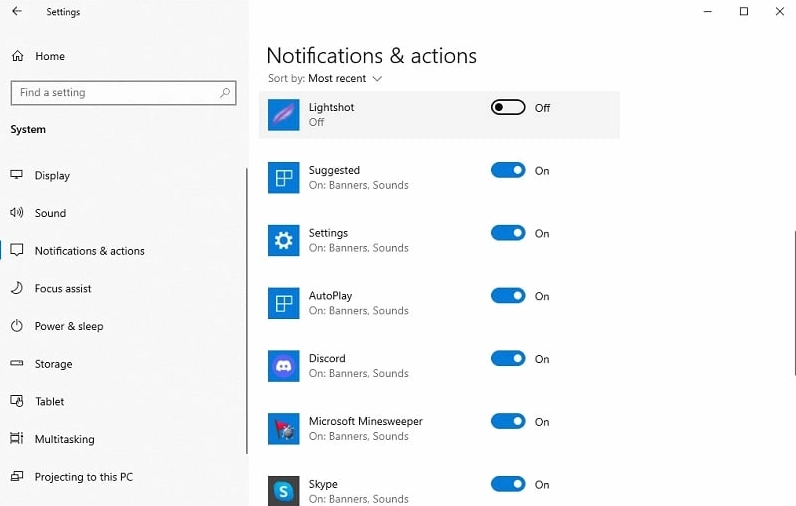Turn off Discord notifications toggle

[x=508, y=359]
